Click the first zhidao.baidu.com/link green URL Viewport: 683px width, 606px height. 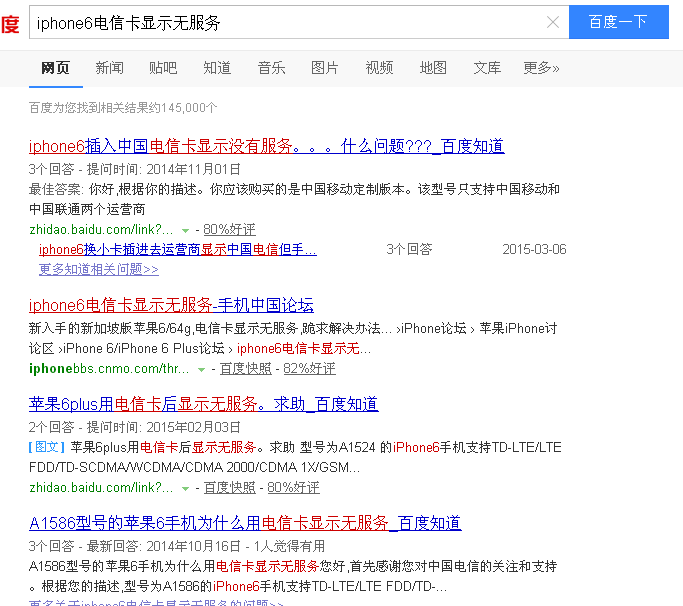pyautogui.click(x=101, y=230)
